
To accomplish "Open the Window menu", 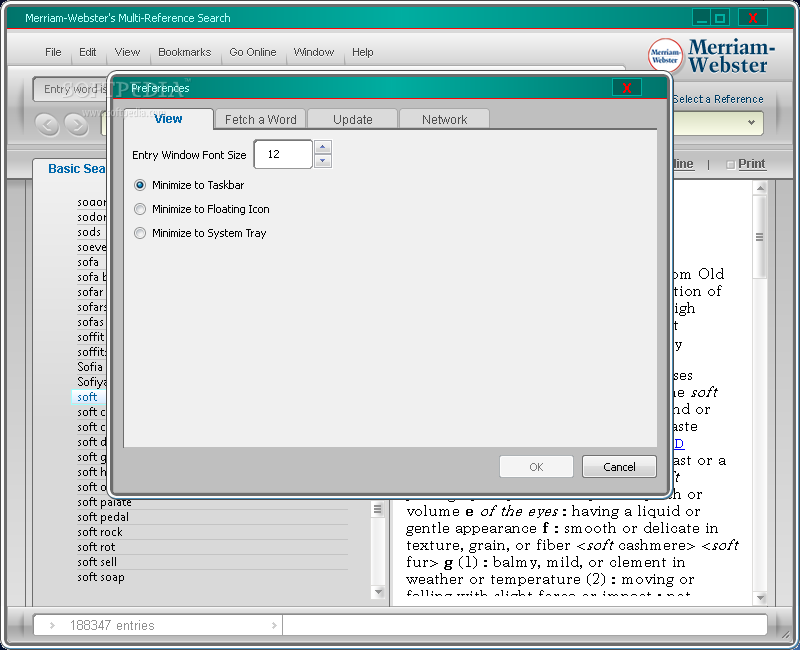I will tap(314, 52).
